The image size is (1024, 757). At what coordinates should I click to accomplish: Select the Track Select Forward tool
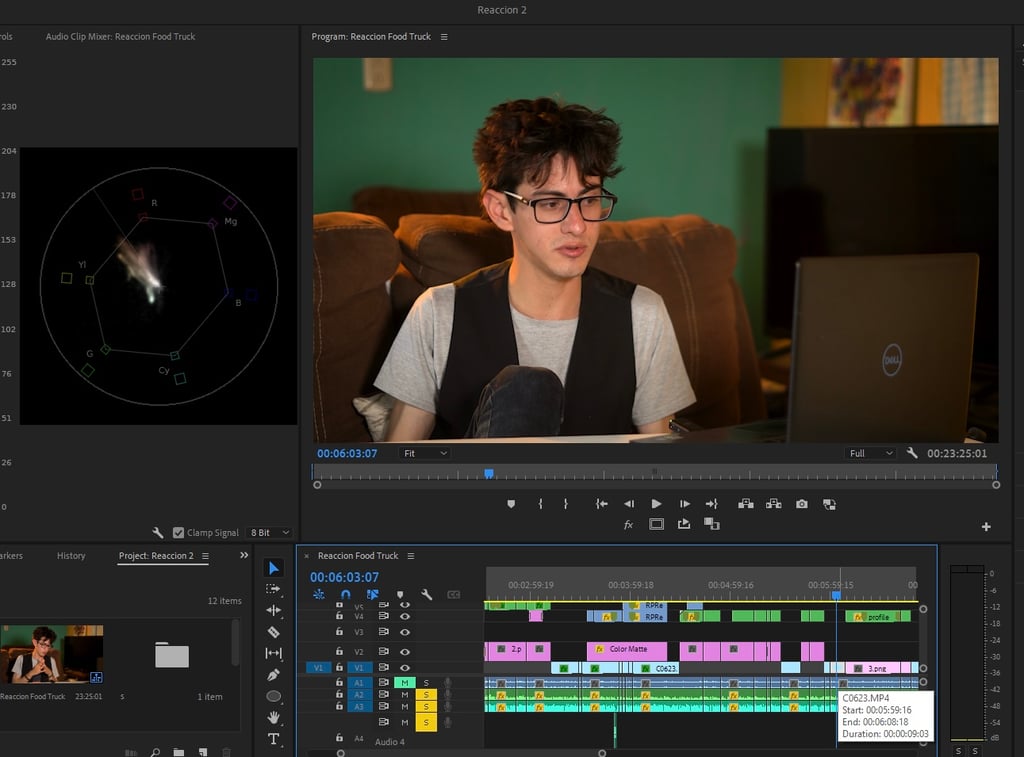click(274, 589)
